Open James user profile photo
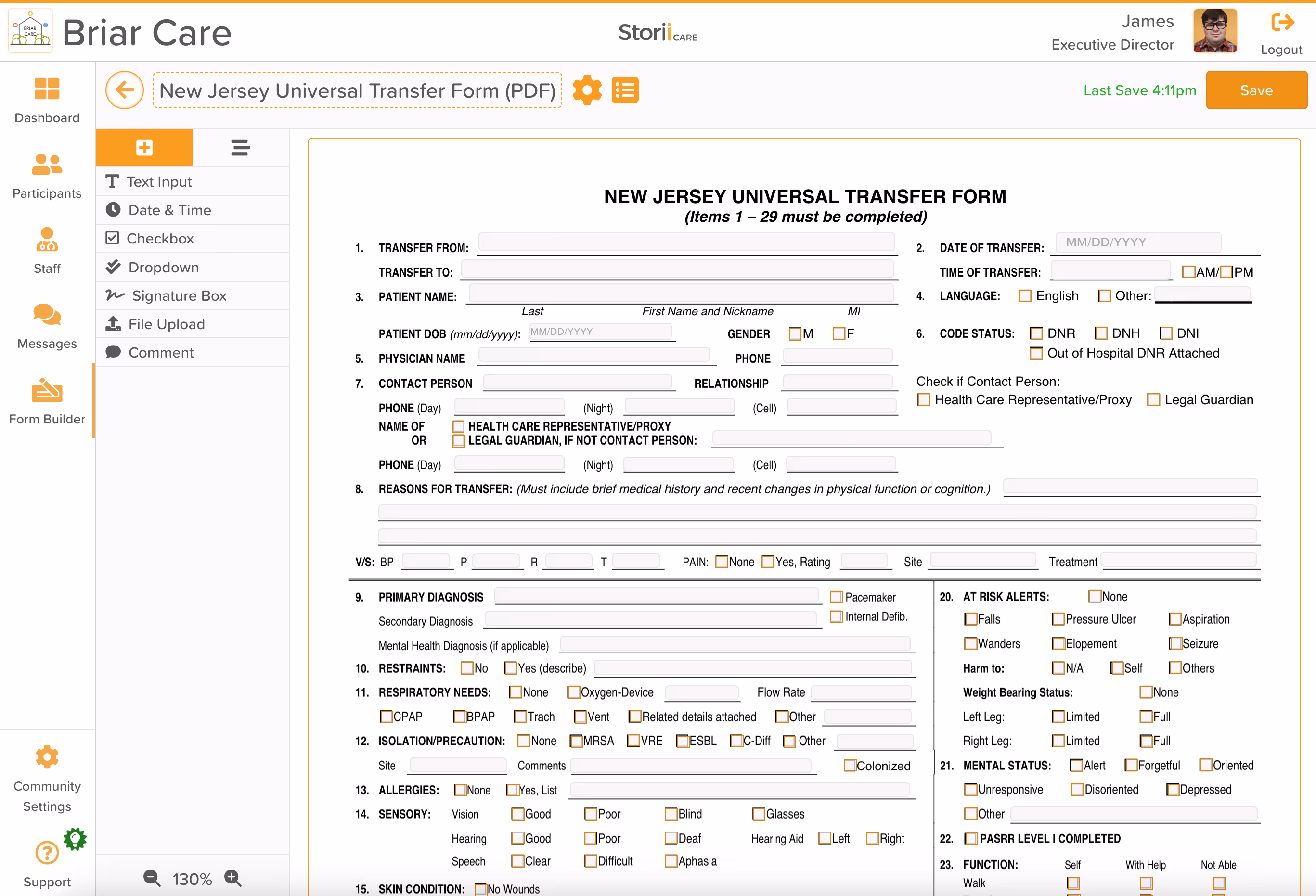This screenshot has height=896, width=1316. (1214, 31)
